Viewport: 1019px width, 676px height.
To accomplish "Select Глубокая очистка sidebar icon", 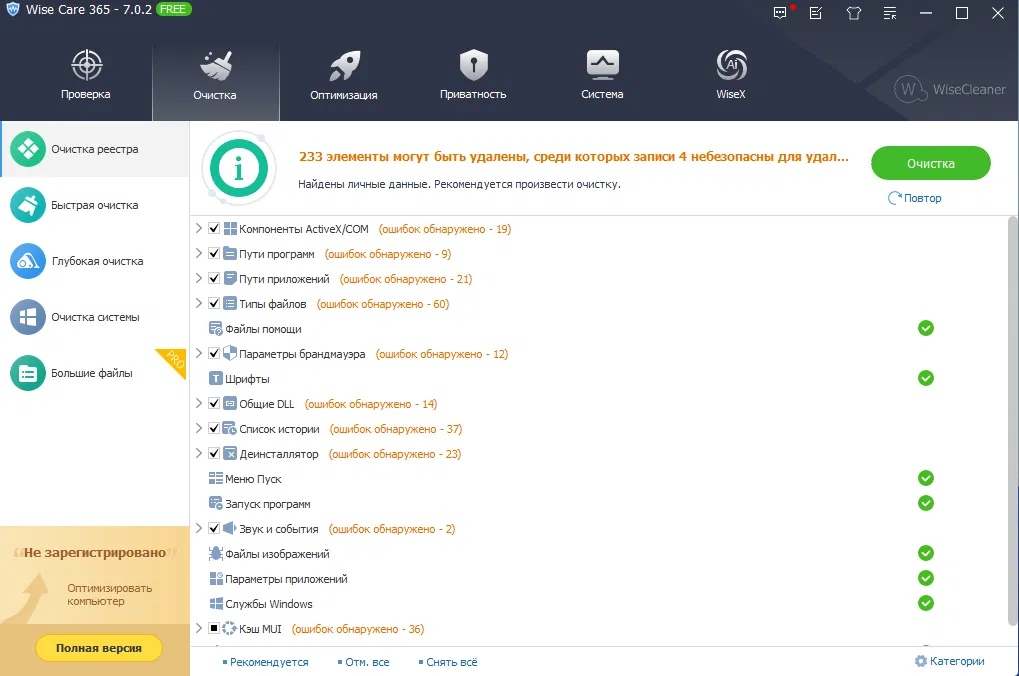I will coord(28,261).
